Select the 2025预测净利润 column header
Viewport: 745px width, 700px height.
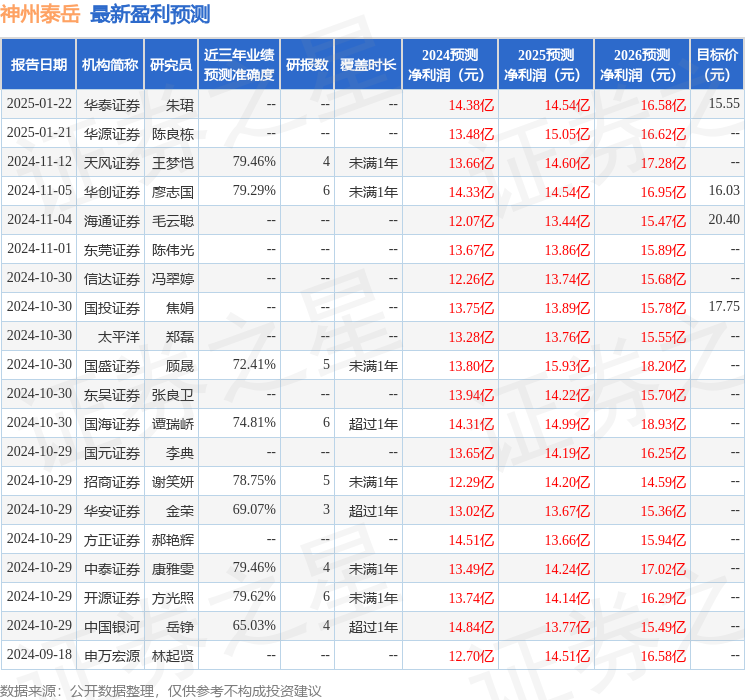(x=546, y=65)
